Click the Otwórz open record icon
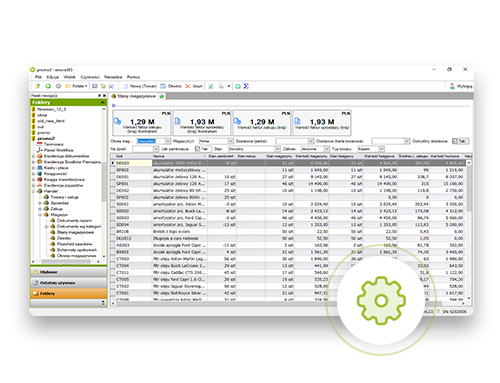Screen dimensions: 500x383 (163, 86)
